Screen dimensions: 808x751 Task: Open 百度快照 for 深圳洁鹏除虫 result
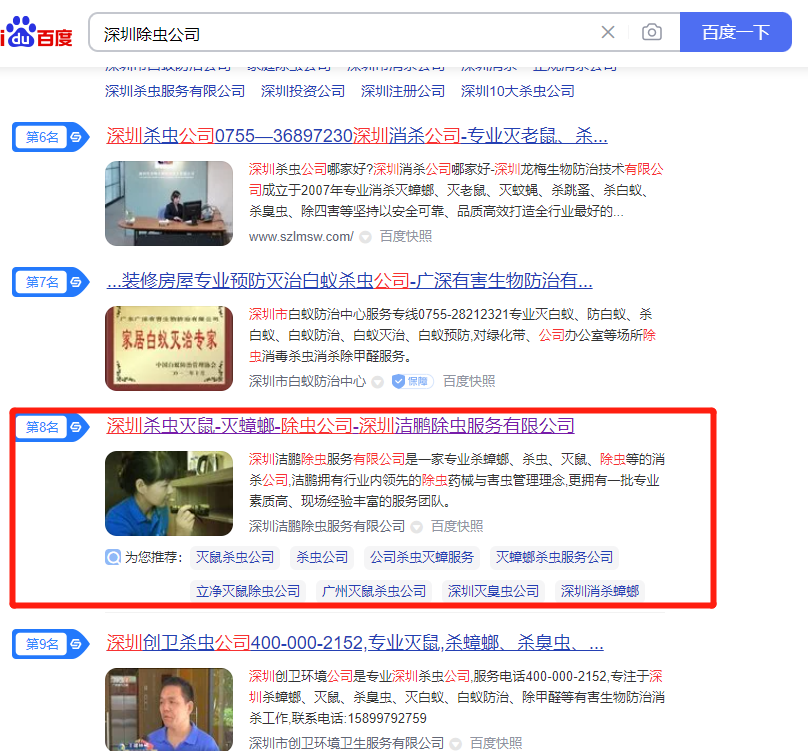(457, 526)
